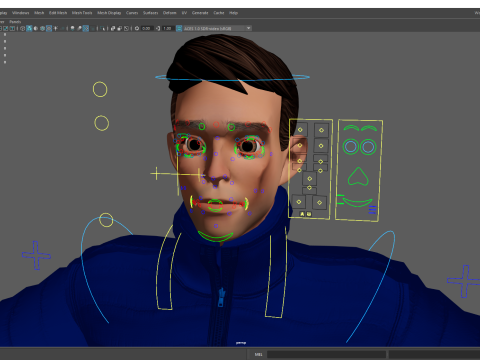The width and height of the screenshot is (480, 360).
Task: Click the exposure value field showing 0.00
Action: [x=146, y=28]
